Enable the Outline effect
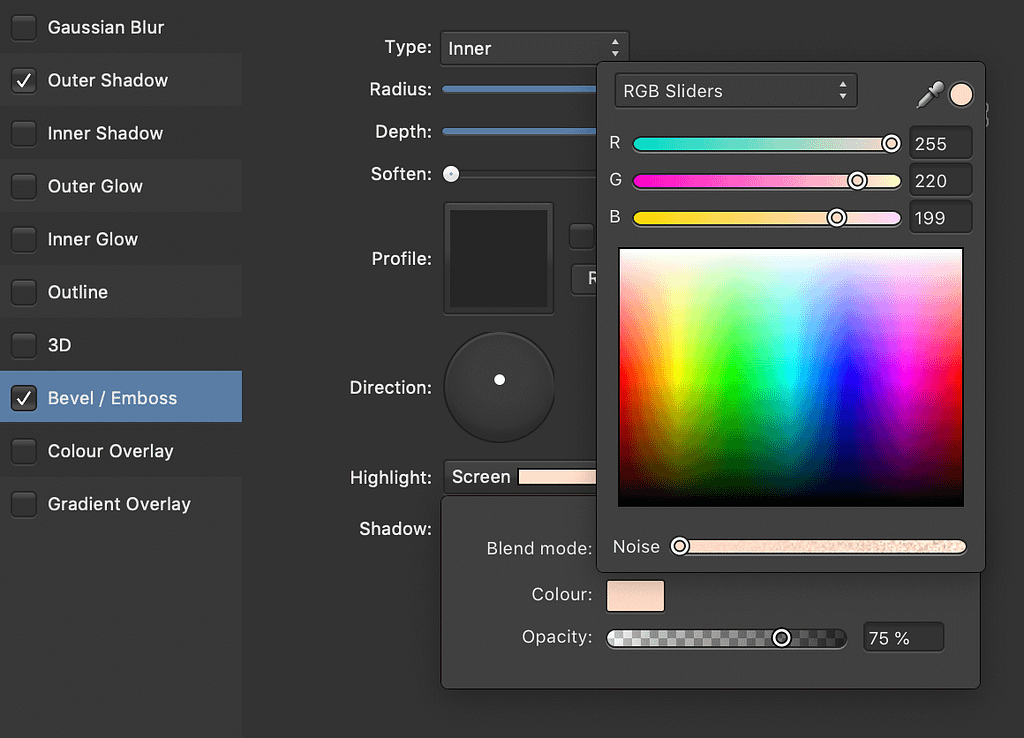 [x=24, y=292]
